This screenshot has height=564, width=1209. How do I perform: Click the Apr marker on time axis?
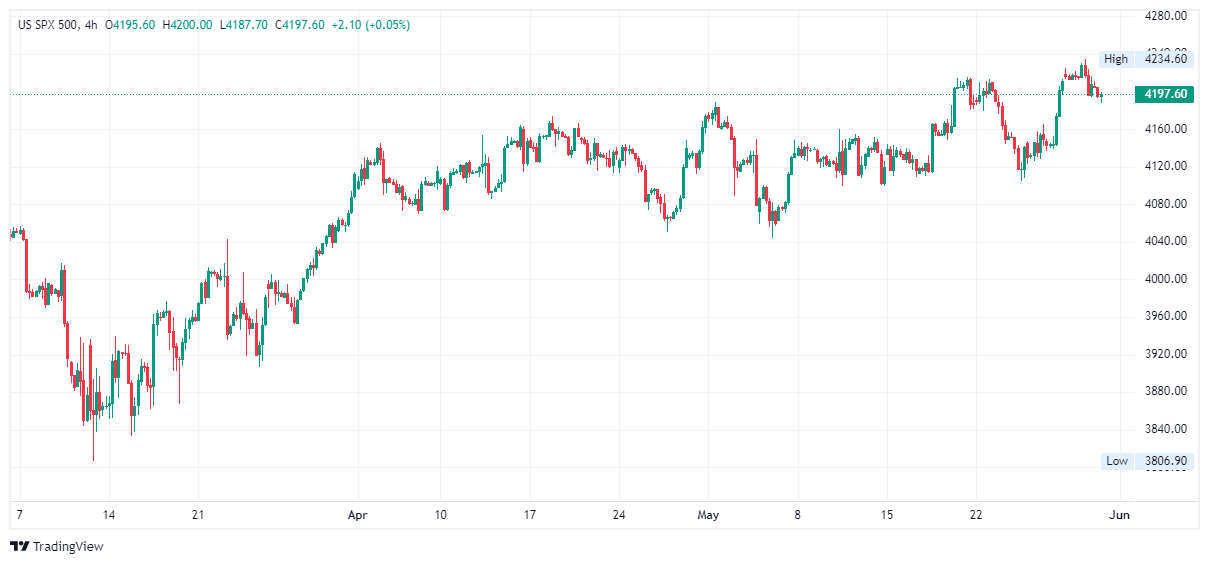click(357, 515)
